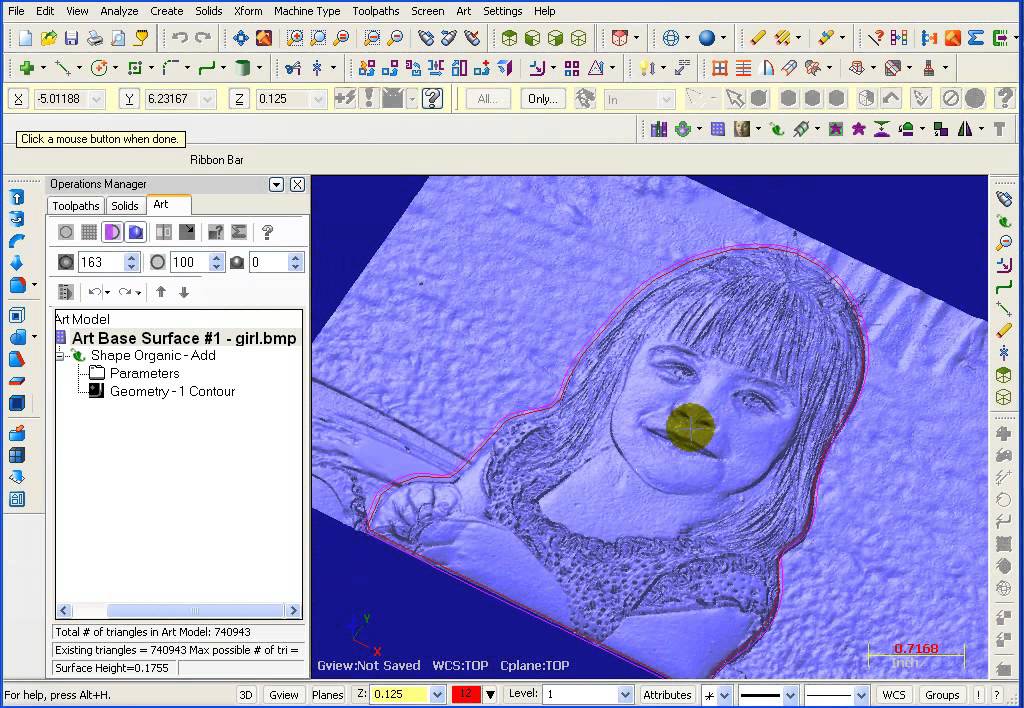Click the up arrow to move operation up

tap(161, 291)
